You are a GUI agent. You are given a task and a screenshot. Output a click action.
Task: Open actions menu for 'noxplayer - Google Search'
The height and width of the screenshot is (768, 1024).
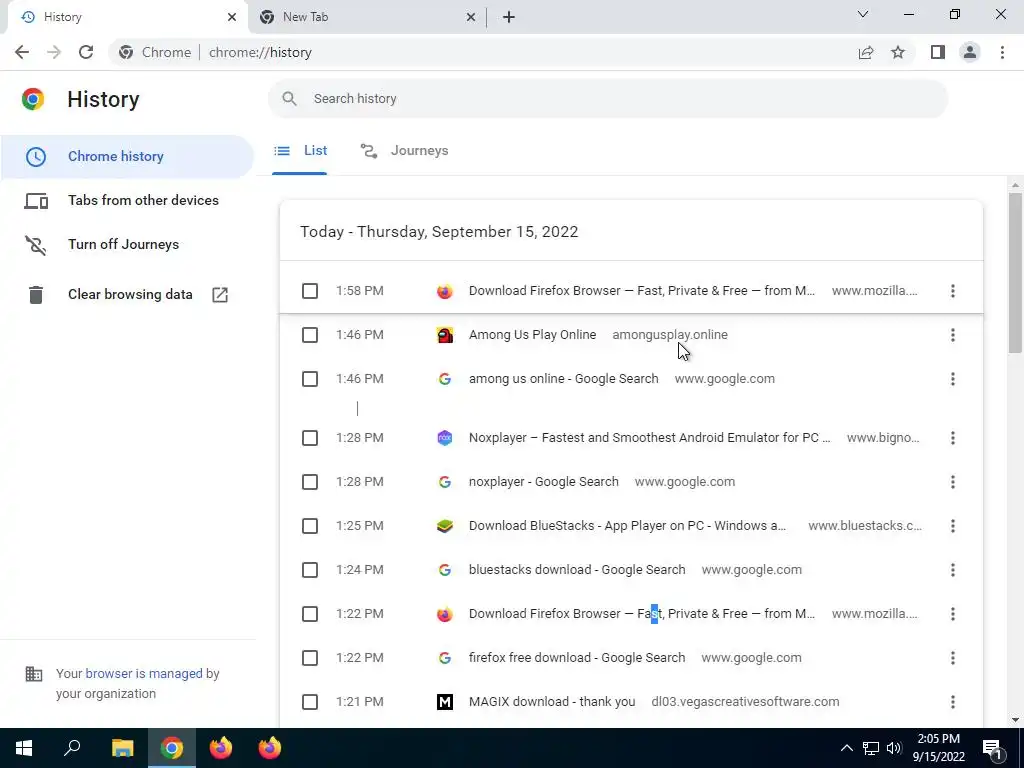tap(953, 482)
